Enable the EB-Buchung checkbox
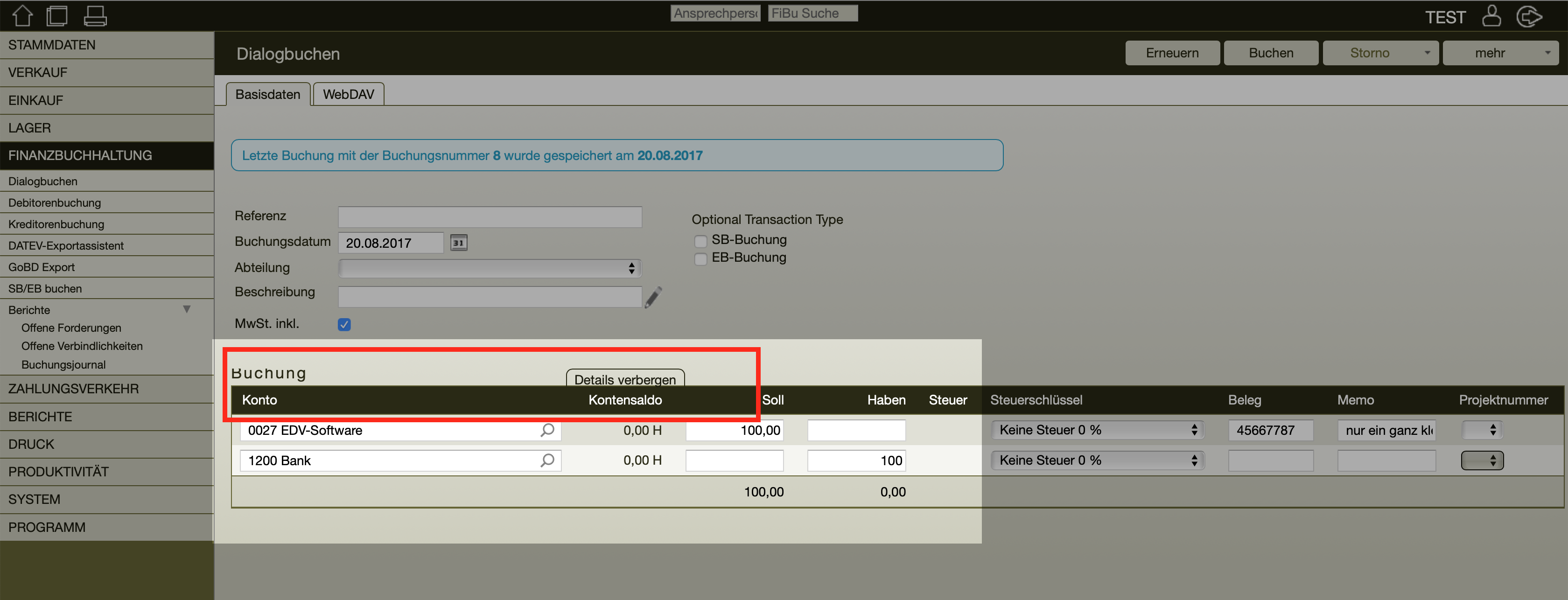1568x600 pixels. point(700,258)
